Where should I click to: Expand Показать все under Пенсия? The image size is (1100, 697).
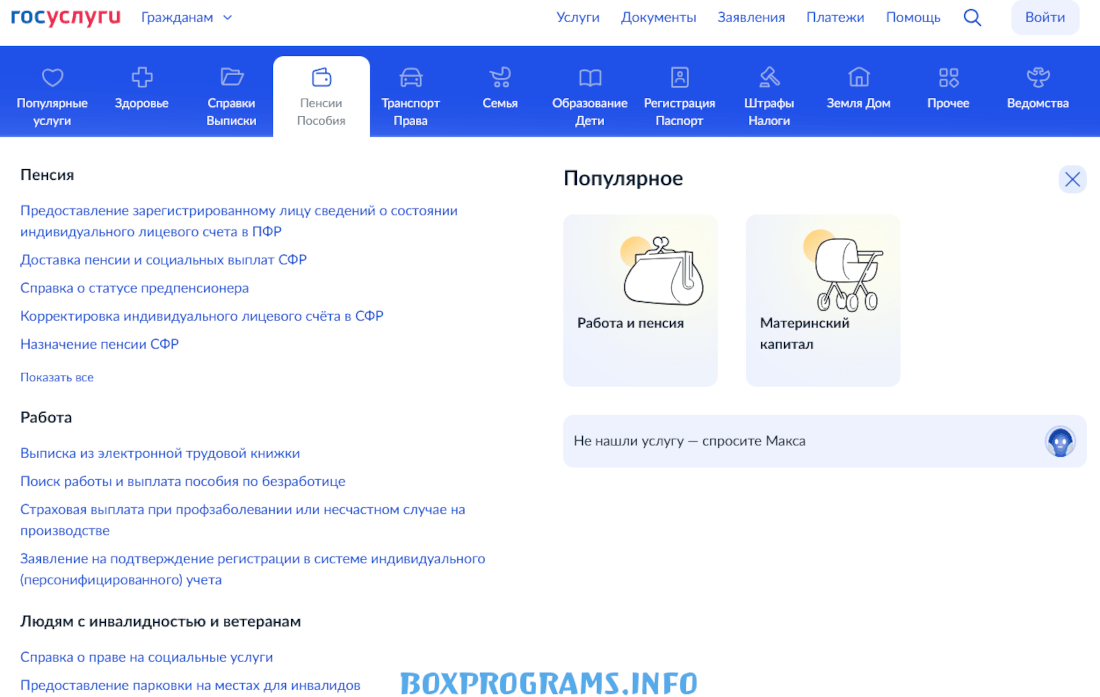point(57,377)
